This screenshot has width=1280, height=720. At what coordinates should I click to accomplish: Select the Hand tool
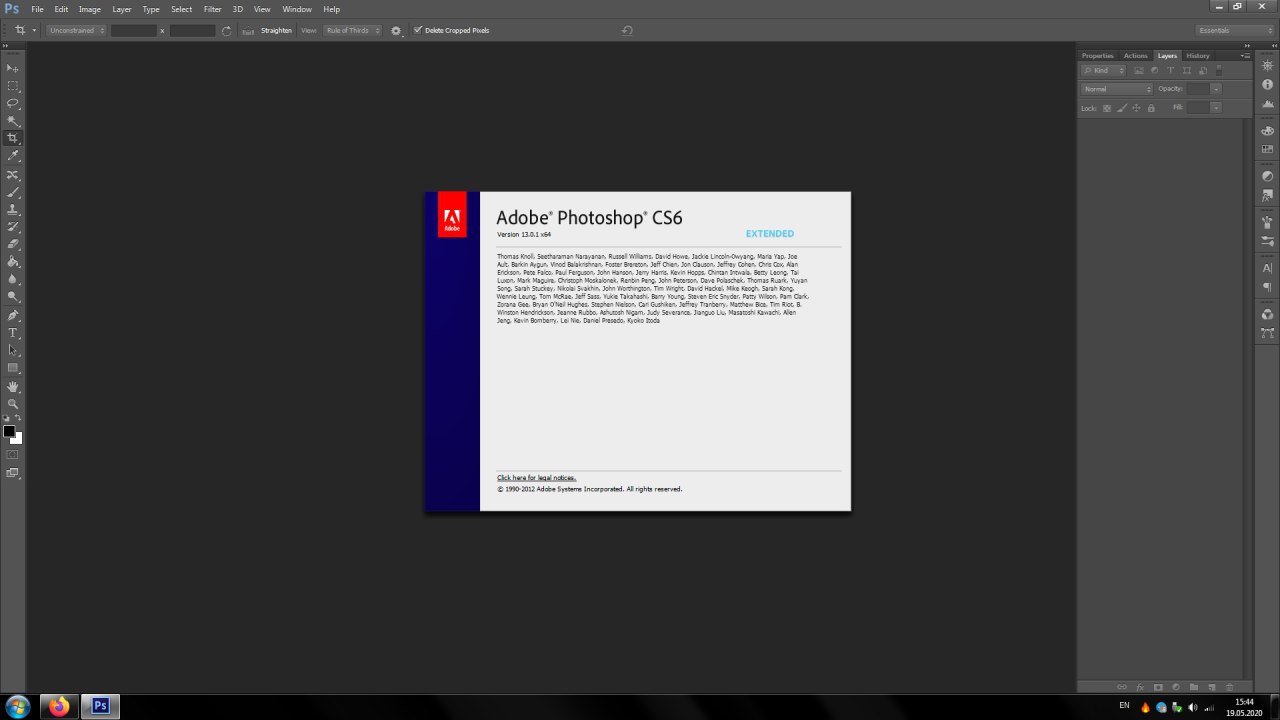point(13,386)
